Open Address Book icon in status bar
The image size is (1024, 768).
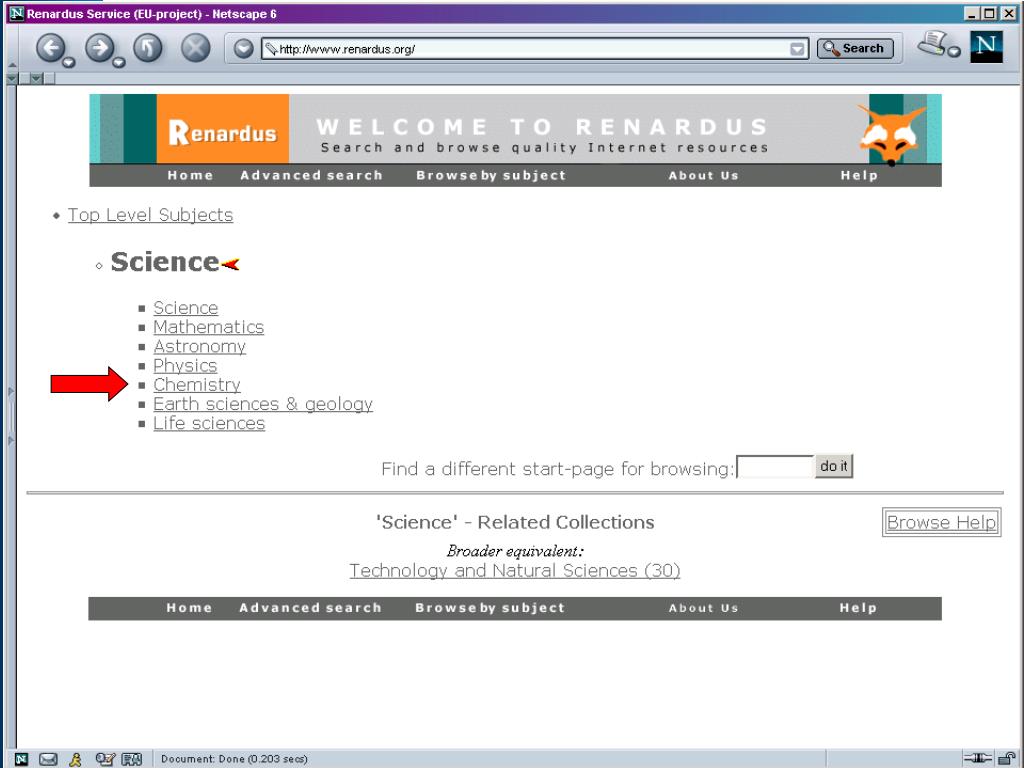[x=131, y=759]
